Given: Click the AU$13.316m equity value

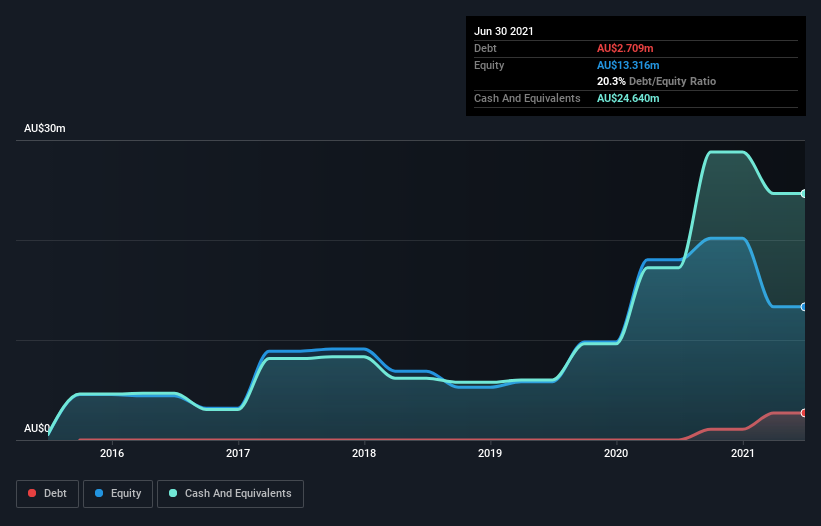Looking at the screenshot, I should pos(628,65).
